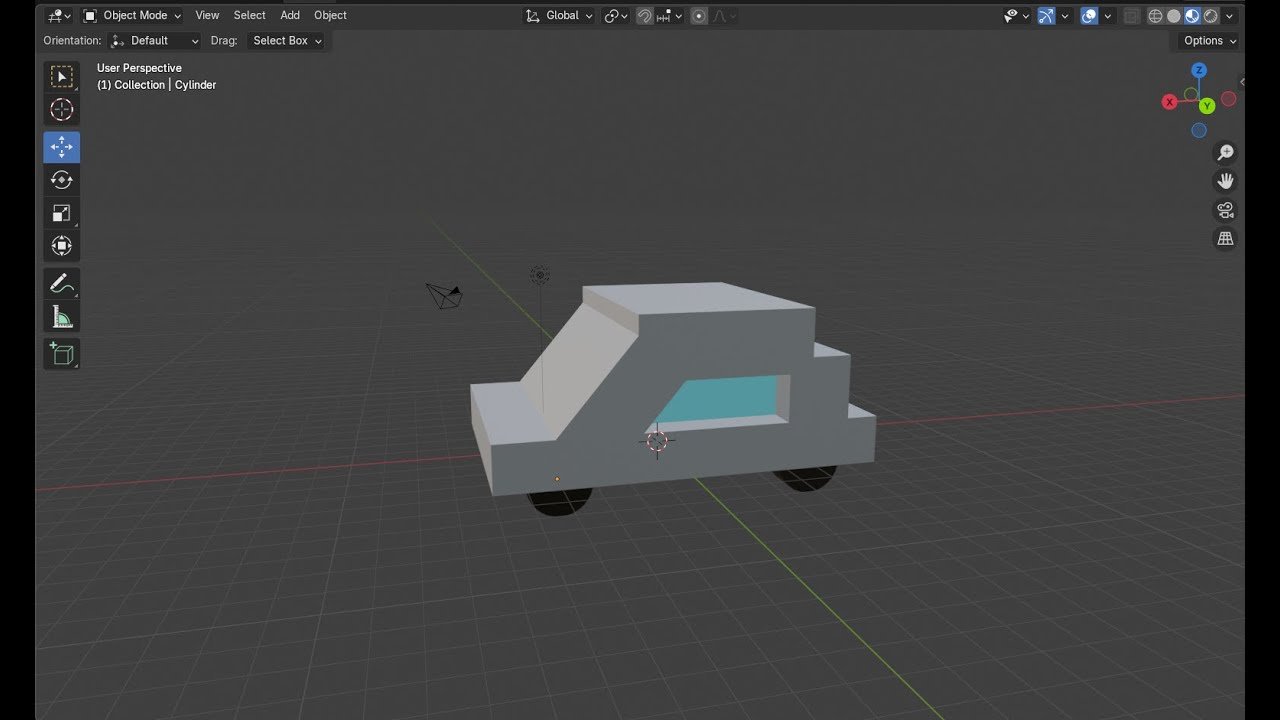Viewport: 1280px width, 720px height.
Task: Click the hand pan view icon
Action: pos(1225,181)
